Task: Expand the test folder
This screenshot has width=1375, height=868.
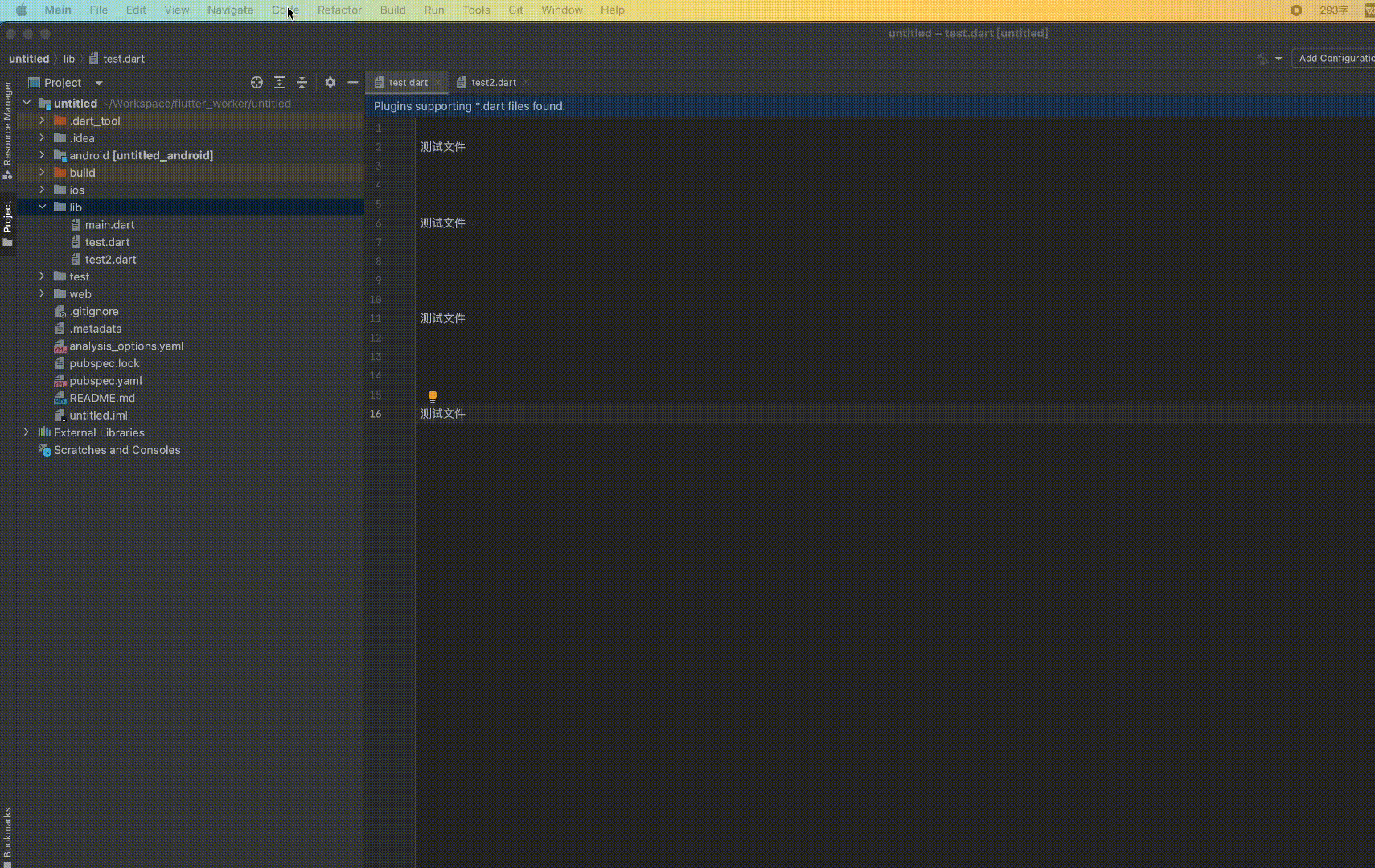Action: tap(43, 276)
